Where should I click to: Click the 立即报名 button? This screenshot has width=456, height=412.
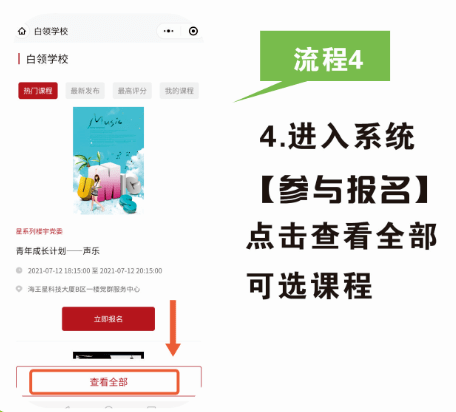pyautogui.click(x=108, y=319)
